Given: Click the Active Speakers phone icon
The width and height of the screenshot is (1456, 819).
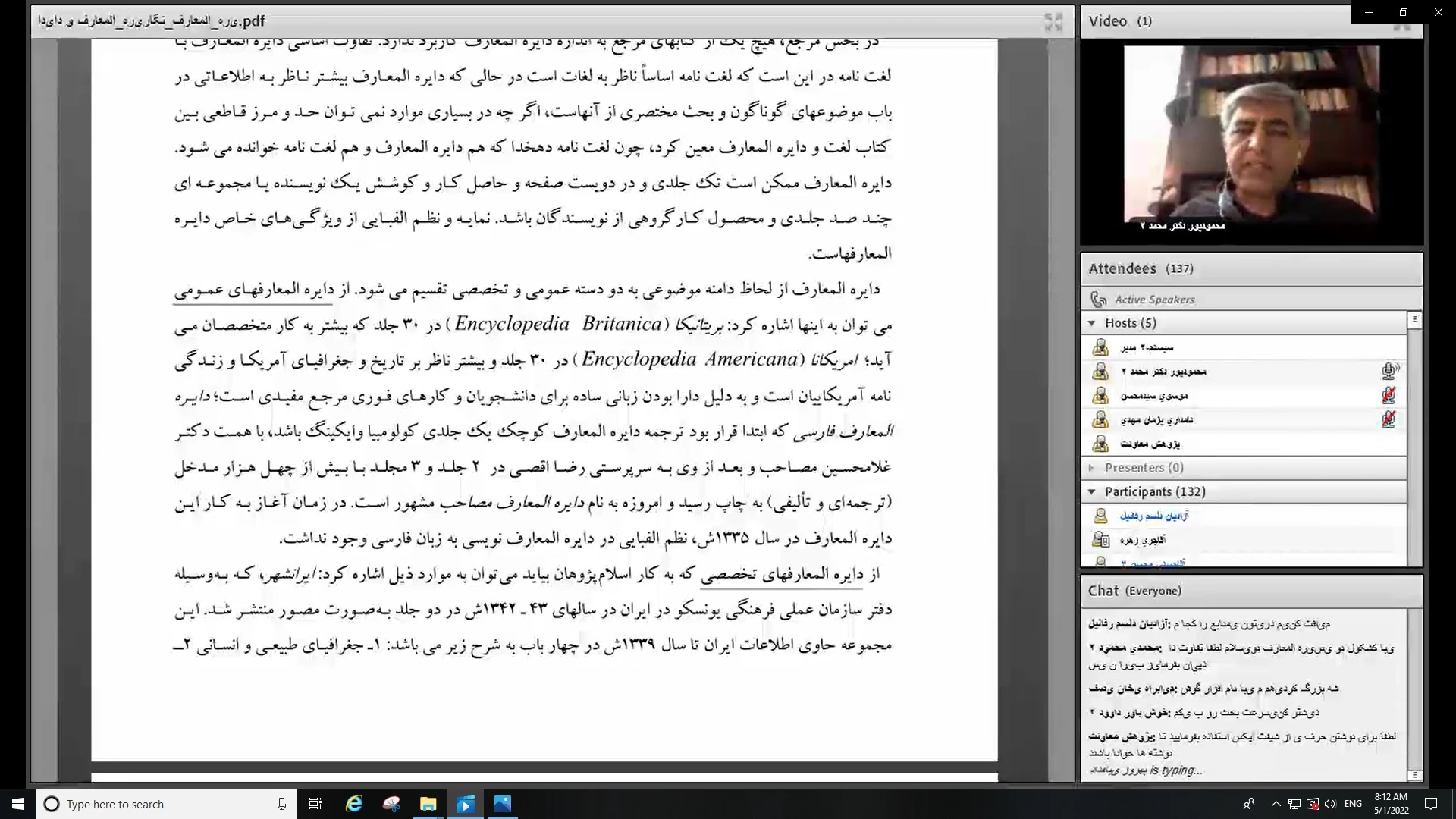Looking at the screenshot, I should (1097, 300).
